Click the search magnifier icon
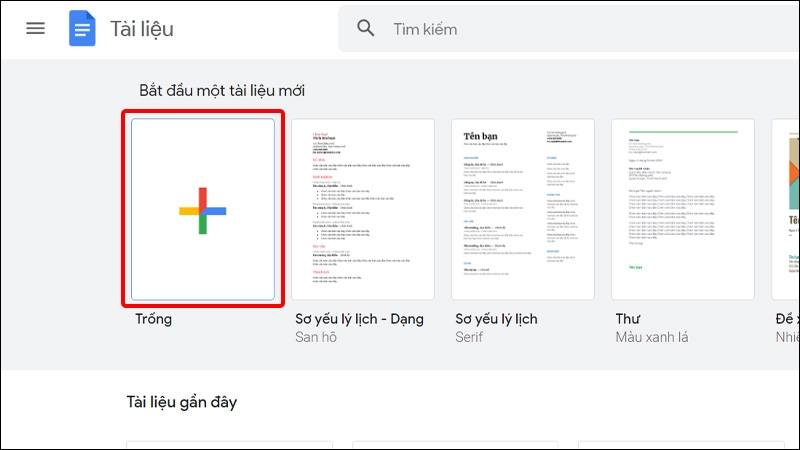This screenshot has width=800, height=450. [x=365, y=28]
